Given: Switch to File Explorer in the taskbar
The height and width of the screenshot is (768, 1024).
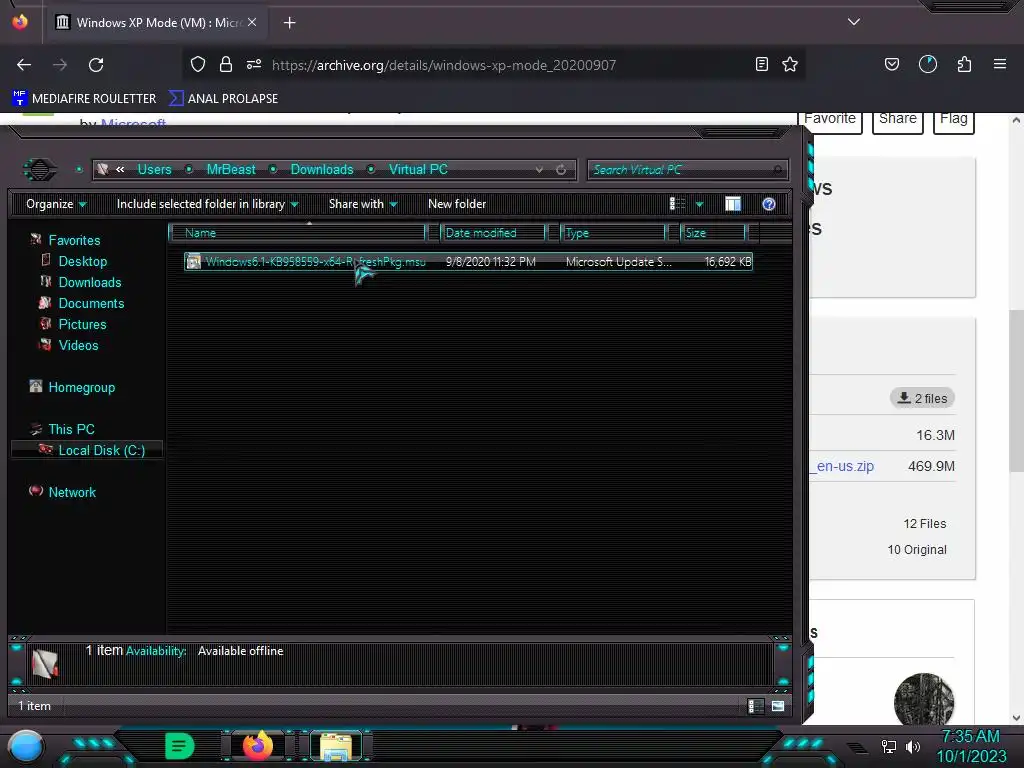Looking at the screenshot, I should [x=336, y=746].
